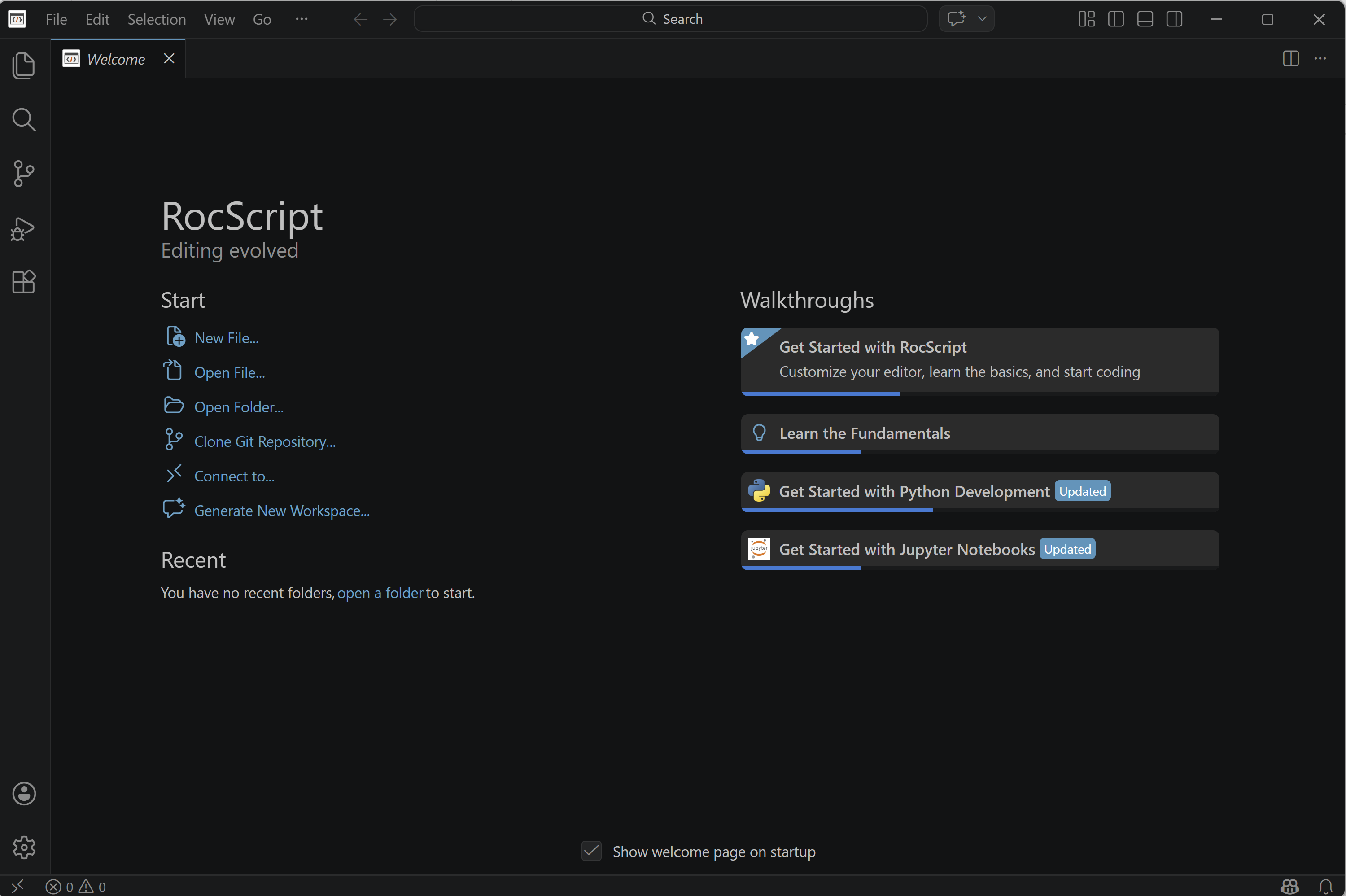Expand the chat dropdown chevron in title bar

coord(982,19)
